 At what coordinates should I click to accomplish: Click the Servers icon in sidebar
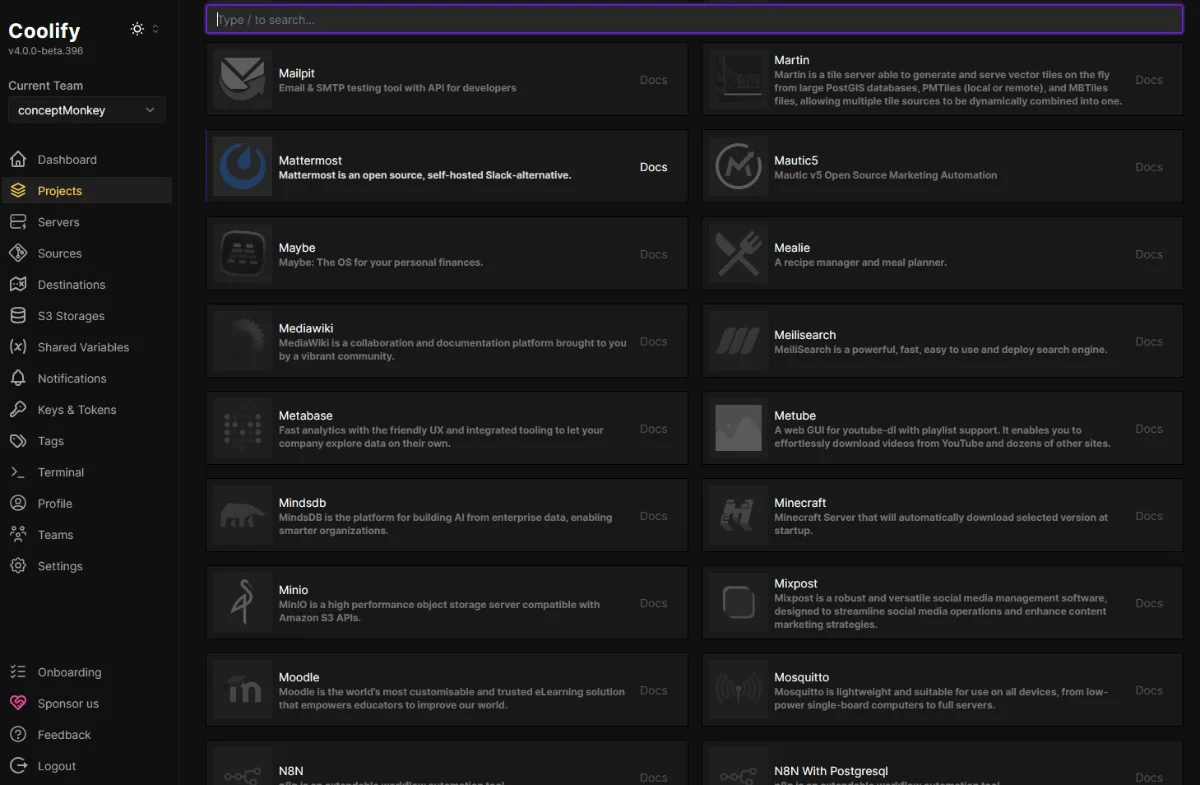[18, 222]
